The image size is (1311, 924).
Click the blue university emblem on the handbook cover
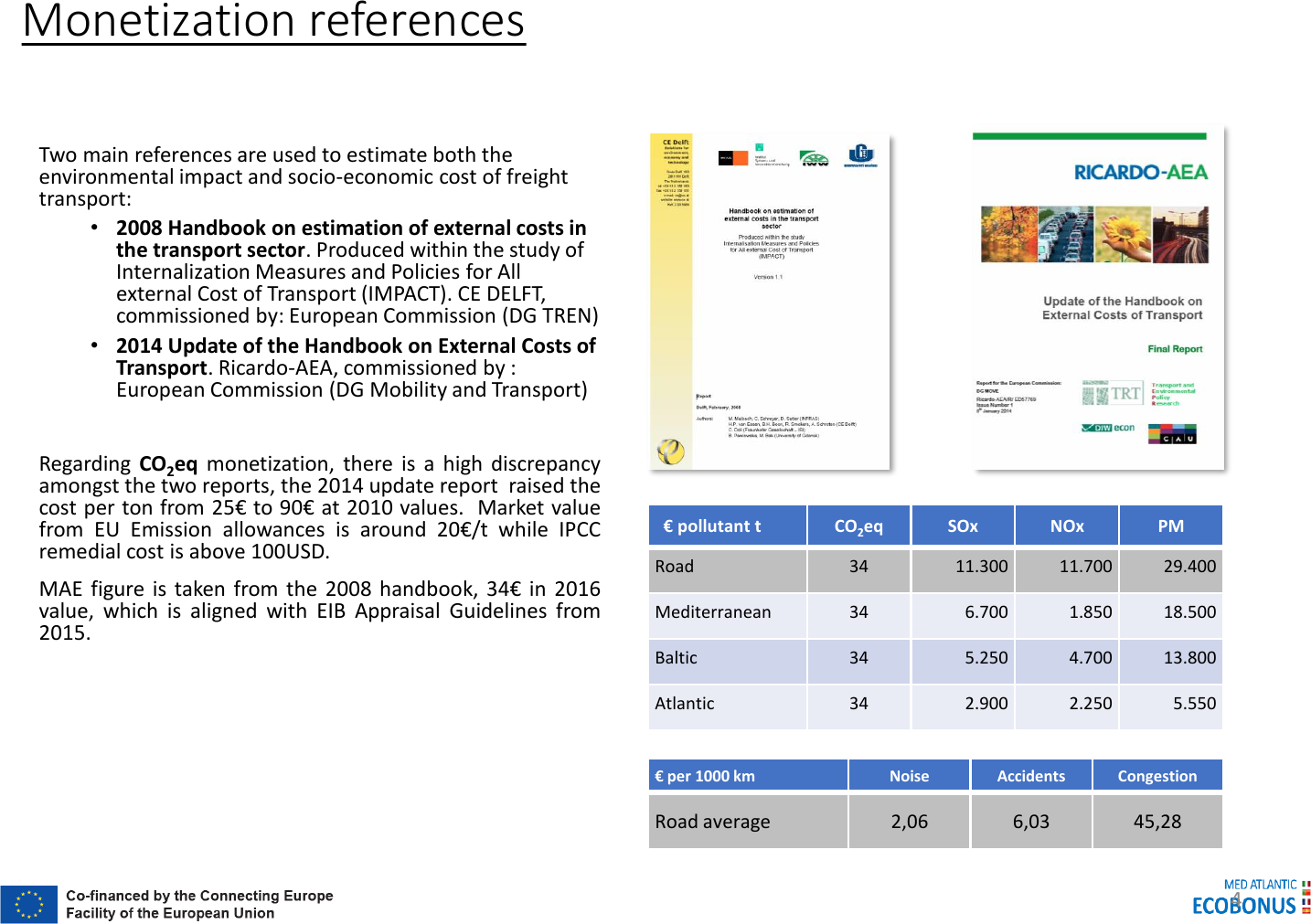pyautogui.click(x=859, y=155)
